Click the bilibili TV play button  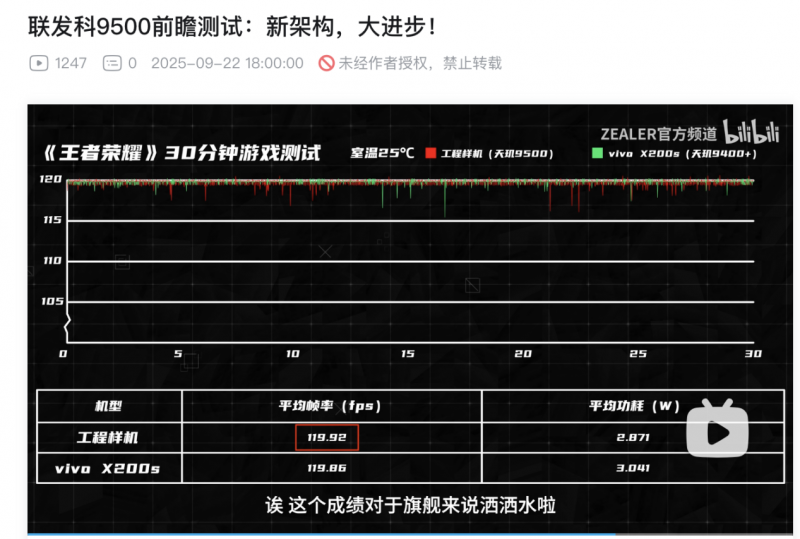(717, 431)
